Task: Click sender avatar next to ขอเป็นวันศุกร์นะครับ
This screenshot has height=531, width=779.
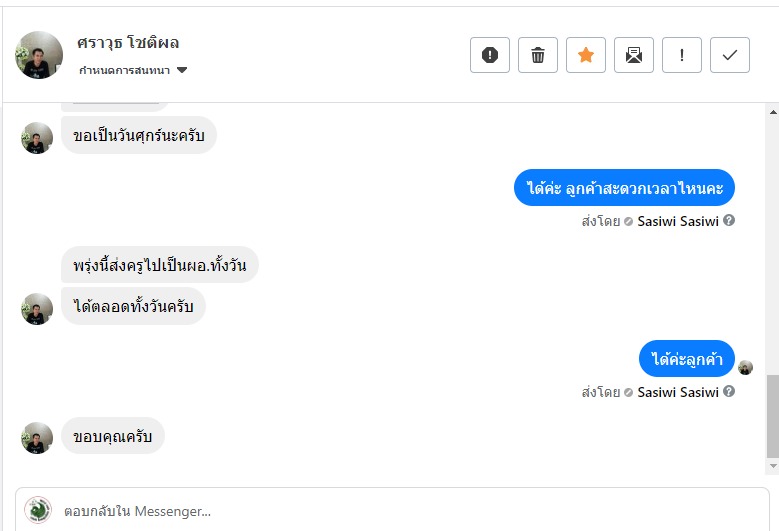Action: pyautogui.click(x=37, y=138)
